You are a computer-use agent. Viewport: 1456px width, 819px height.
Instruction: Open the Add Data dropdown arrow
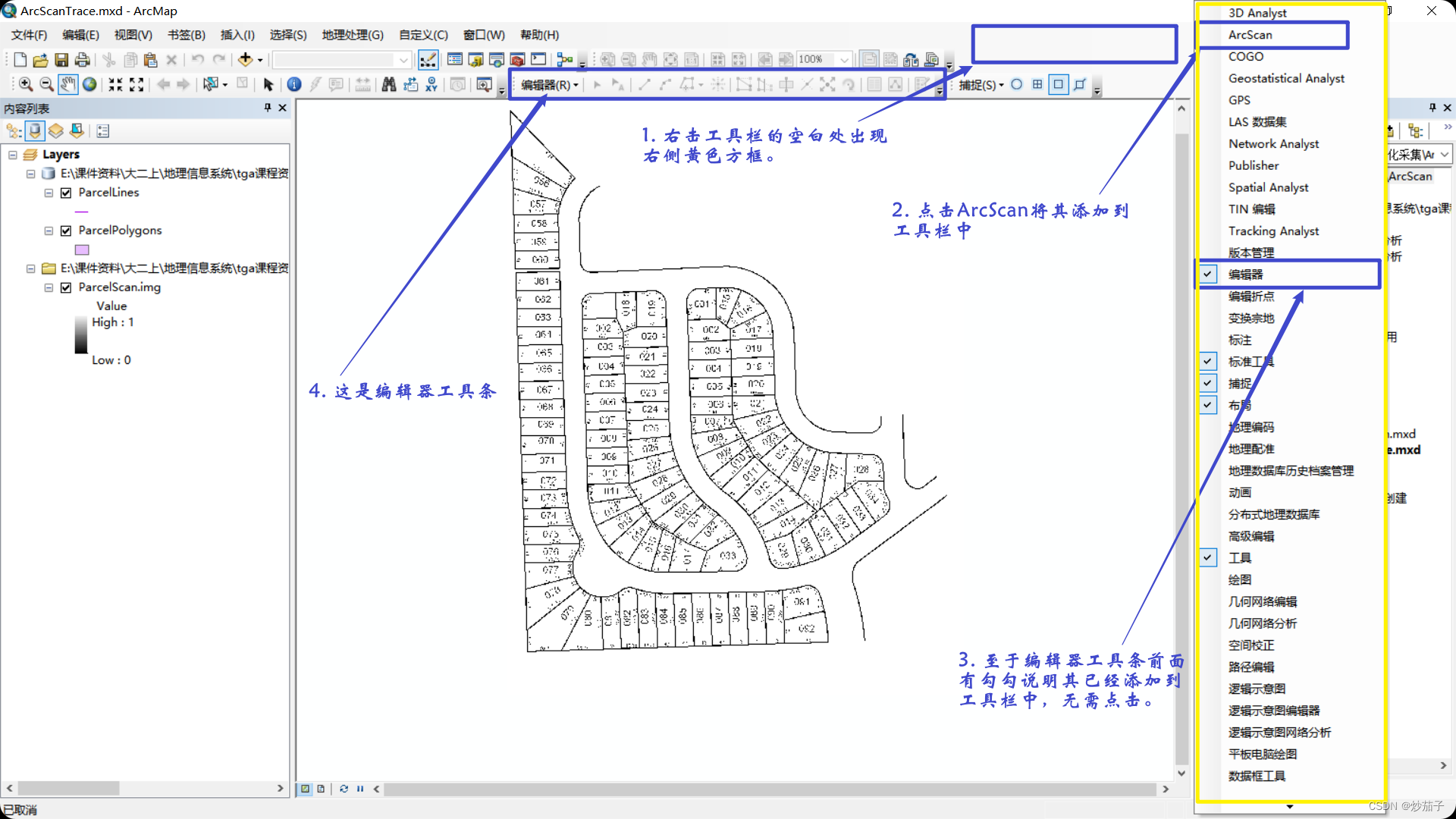point(260,60)
